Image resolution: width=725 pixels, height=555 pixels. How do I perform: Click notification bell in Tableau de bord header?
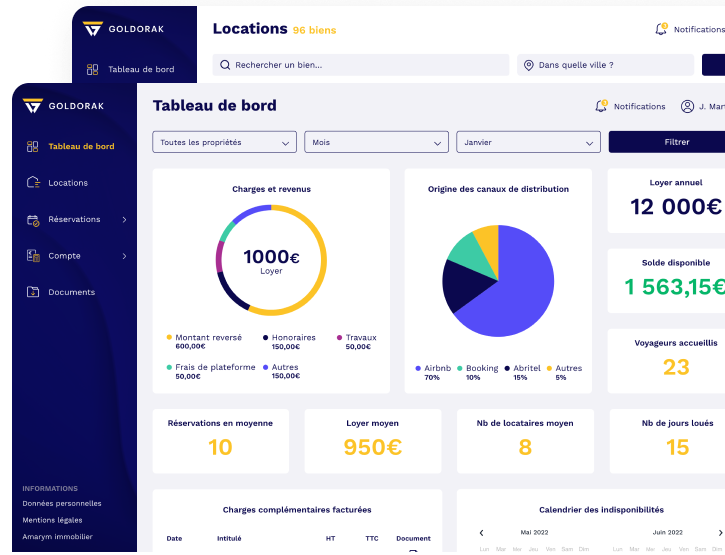(x=601, y=106)
